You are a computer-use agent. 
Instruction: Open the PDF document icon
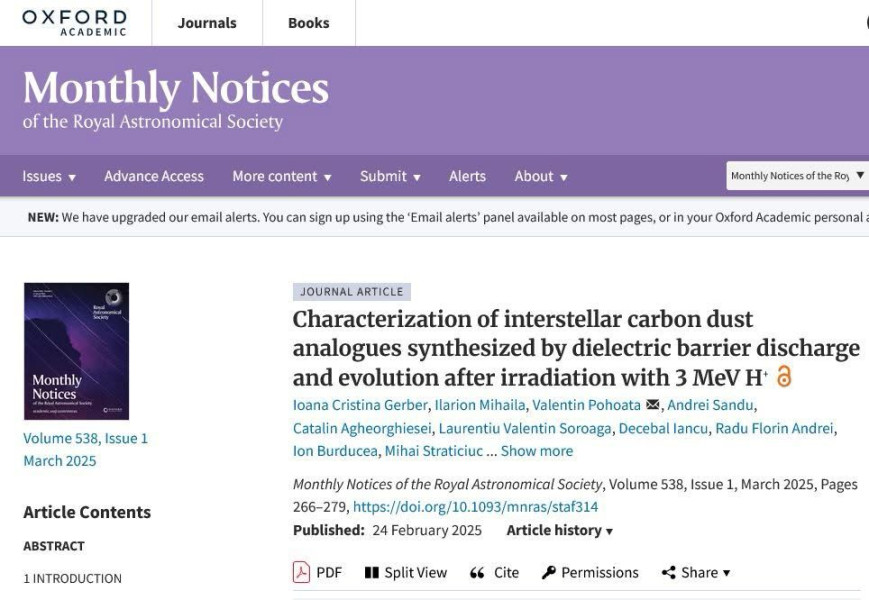tap(301, 572)
